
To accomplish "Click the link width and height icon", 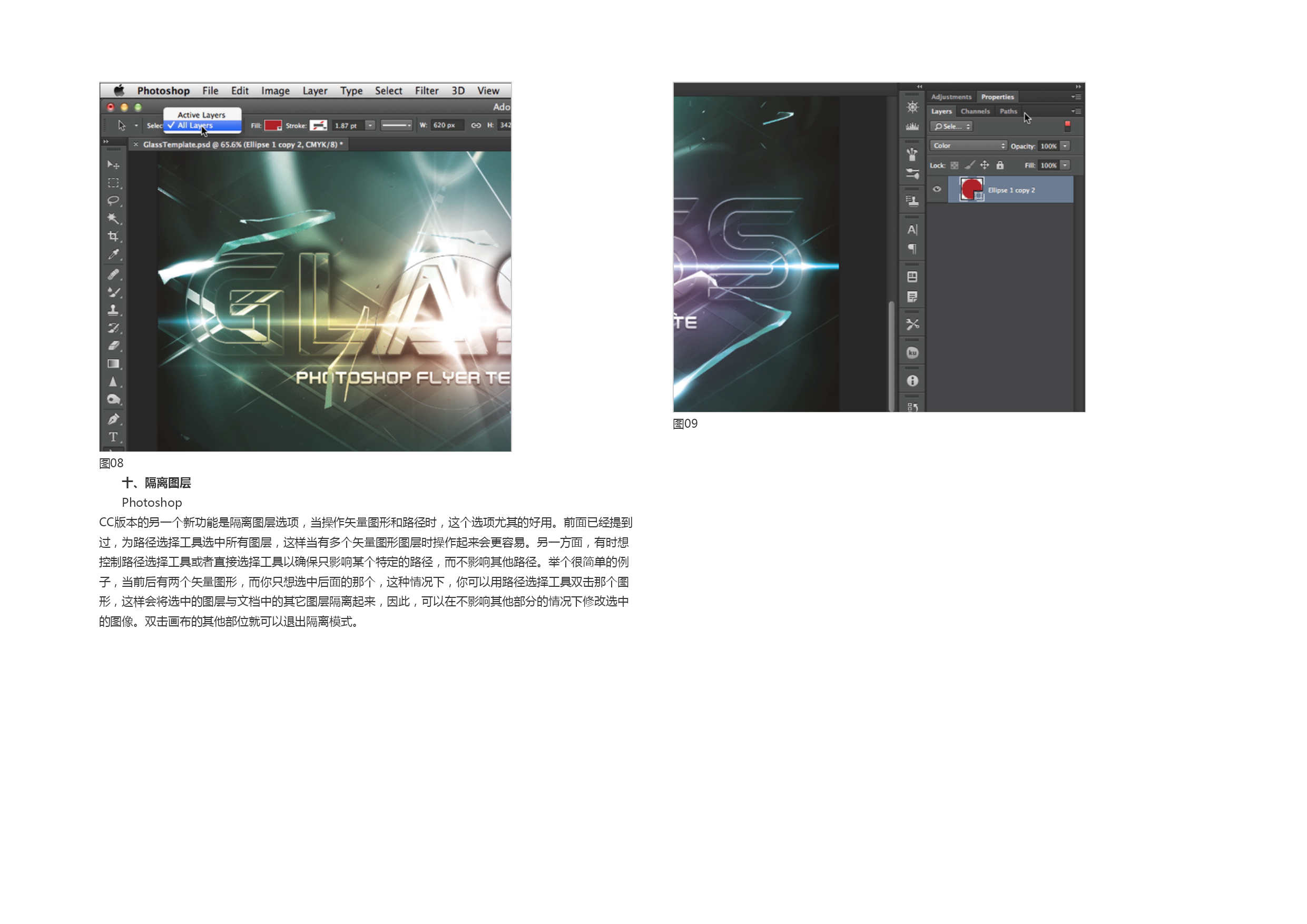I will tap(476, 125).
